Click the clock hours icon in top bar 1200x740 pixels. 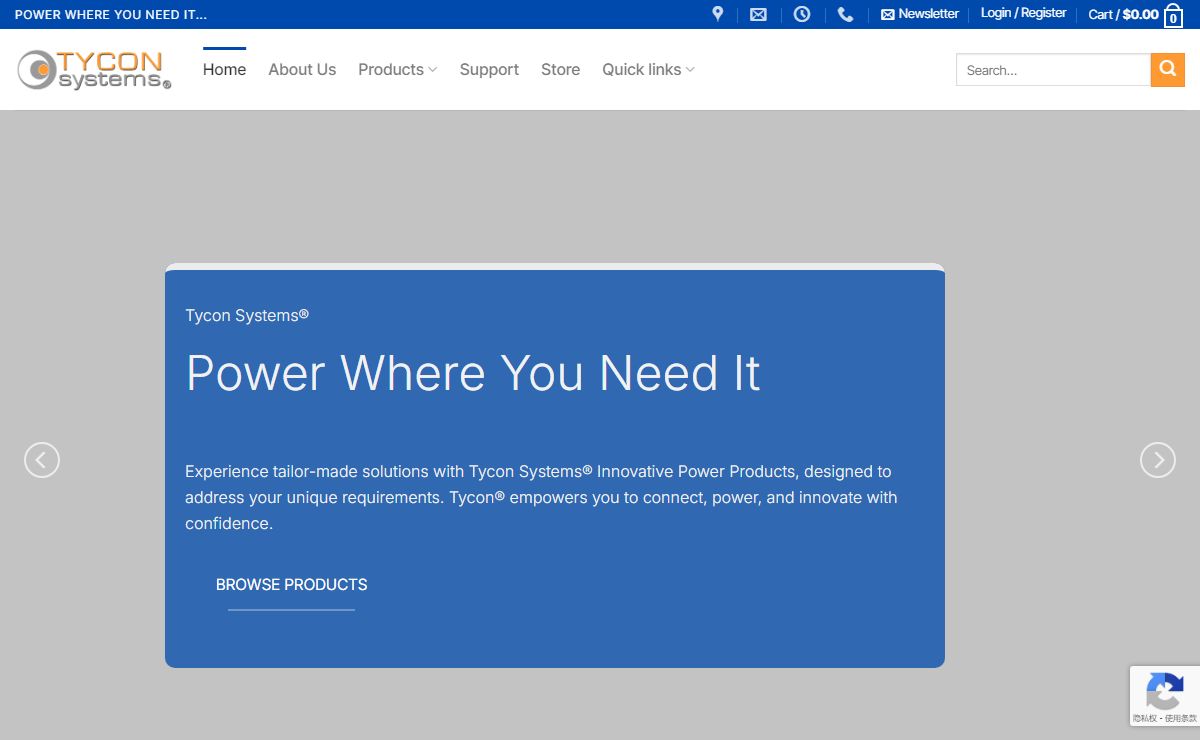point(802,14)
